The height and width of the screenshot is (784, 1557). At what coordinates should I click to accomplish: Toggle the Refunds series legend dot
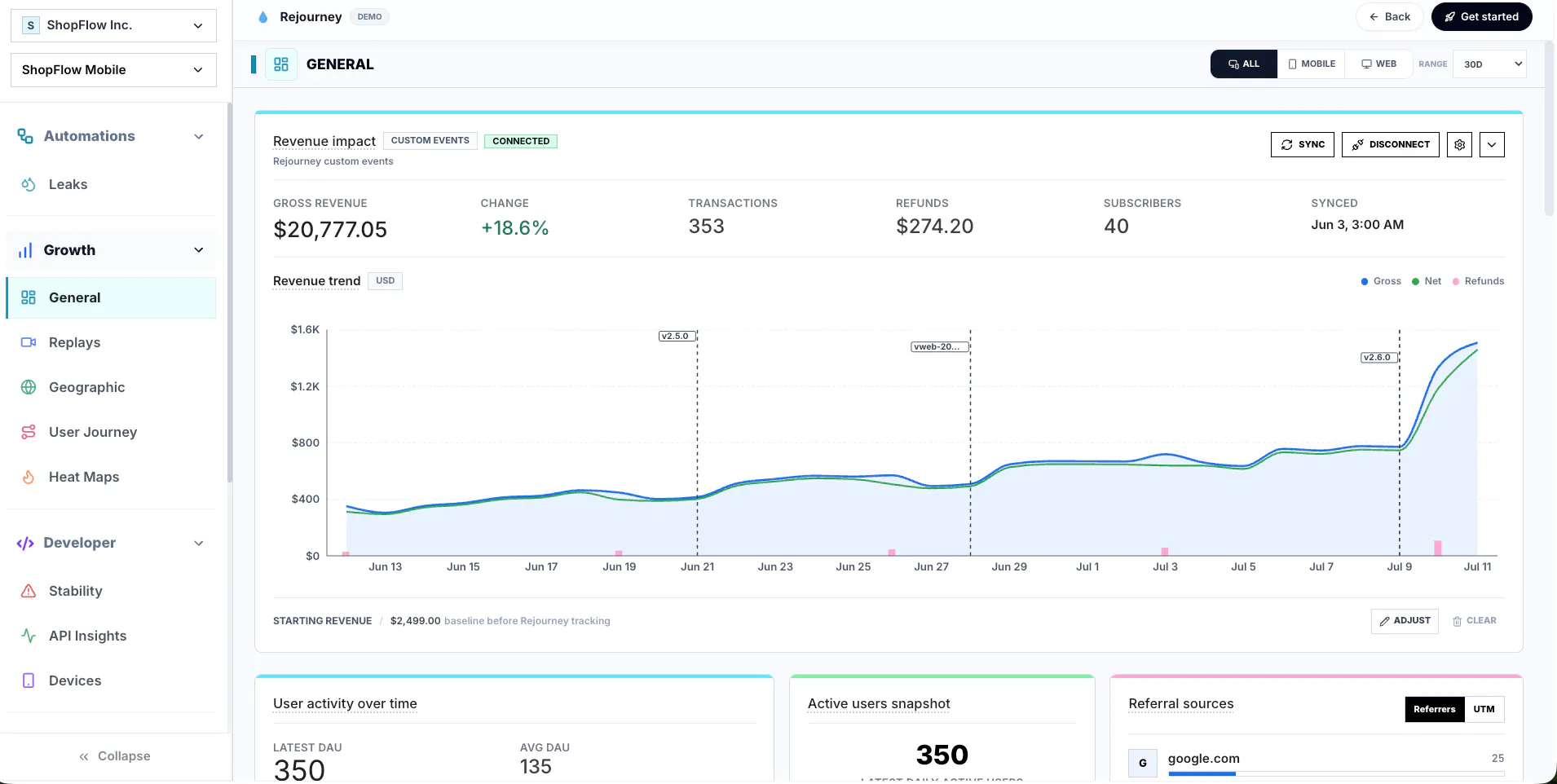1456,281
